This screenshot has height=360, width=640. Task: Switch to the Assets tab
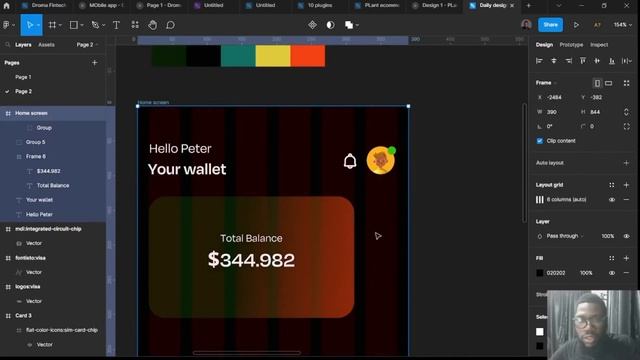(46, 44)
